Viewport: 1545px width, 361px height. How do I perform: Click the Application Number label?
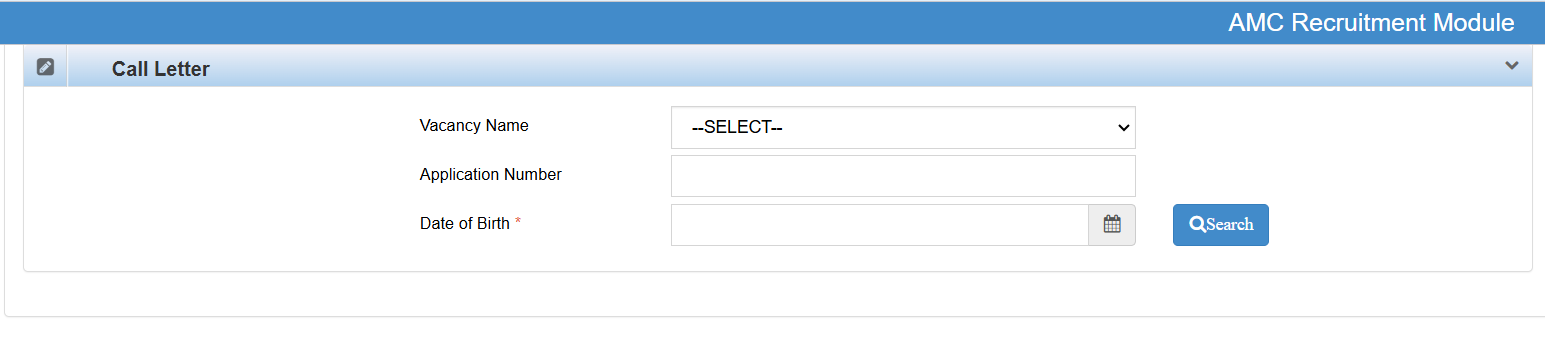[x=491, y=175]
